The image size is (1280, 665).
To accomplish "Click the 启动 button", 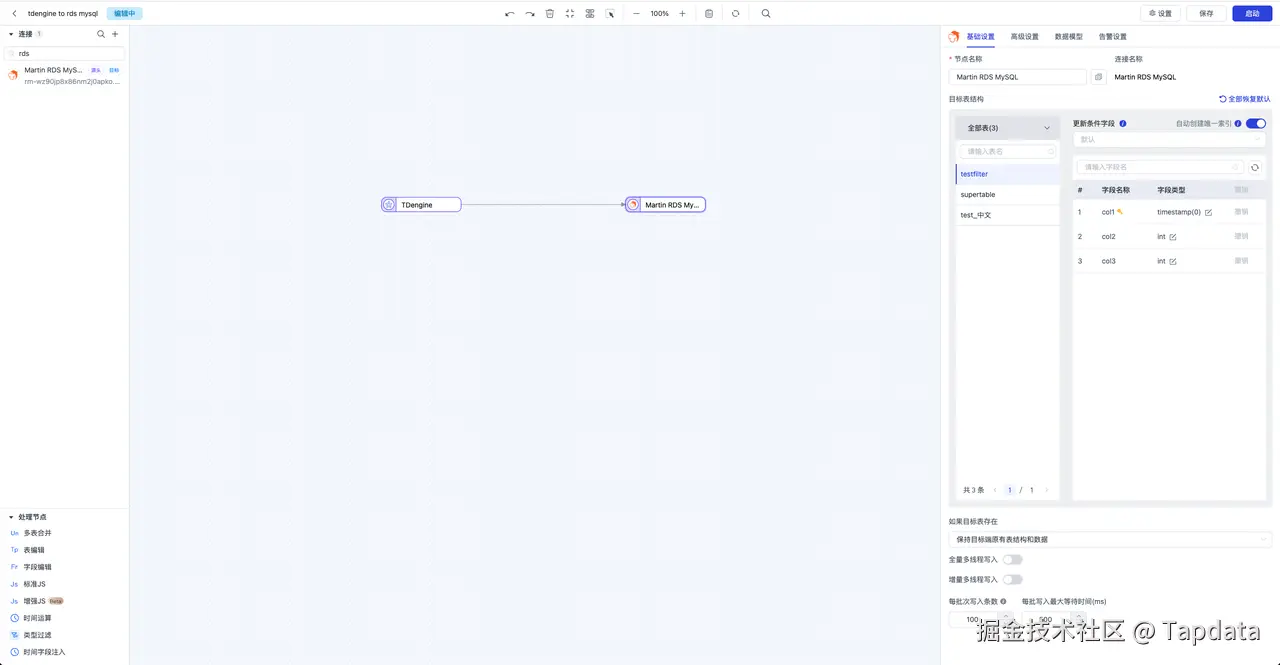I will [x=1252, y=14].
